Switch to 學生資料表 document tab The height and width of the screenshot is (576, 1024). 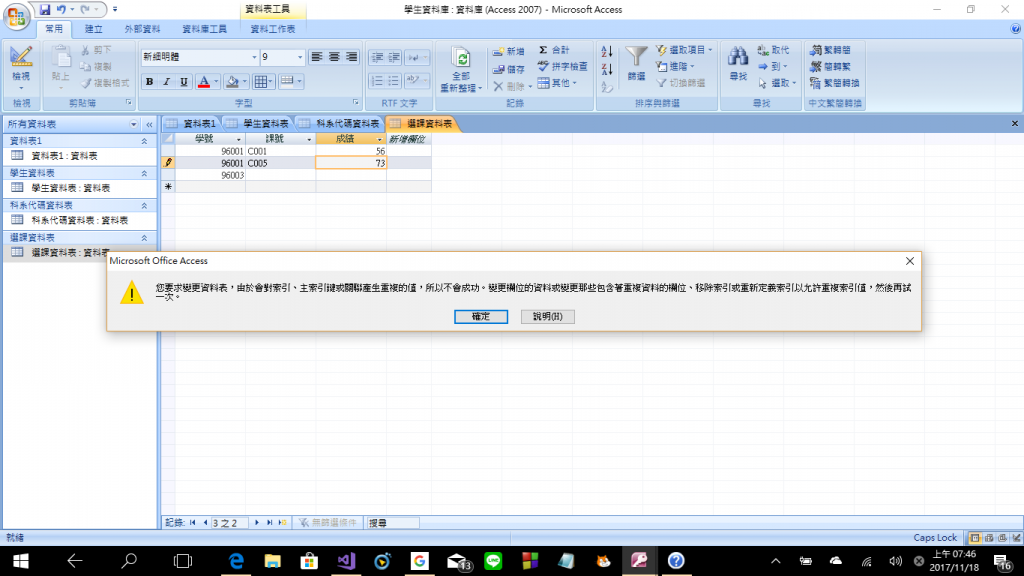pos(258,123)
